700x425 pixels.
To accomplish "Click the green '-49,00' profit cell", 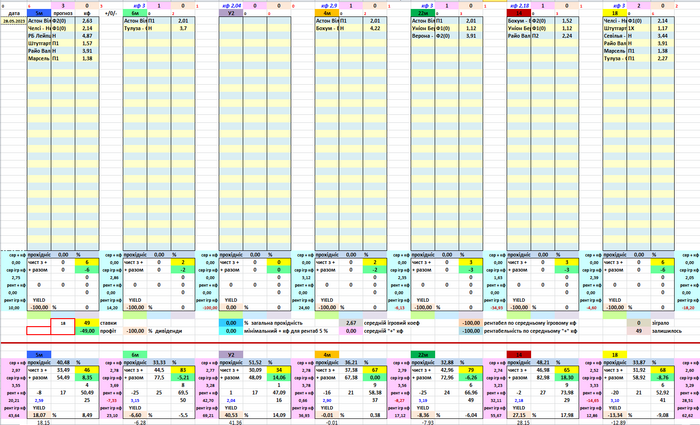I will tap(87, 331).
